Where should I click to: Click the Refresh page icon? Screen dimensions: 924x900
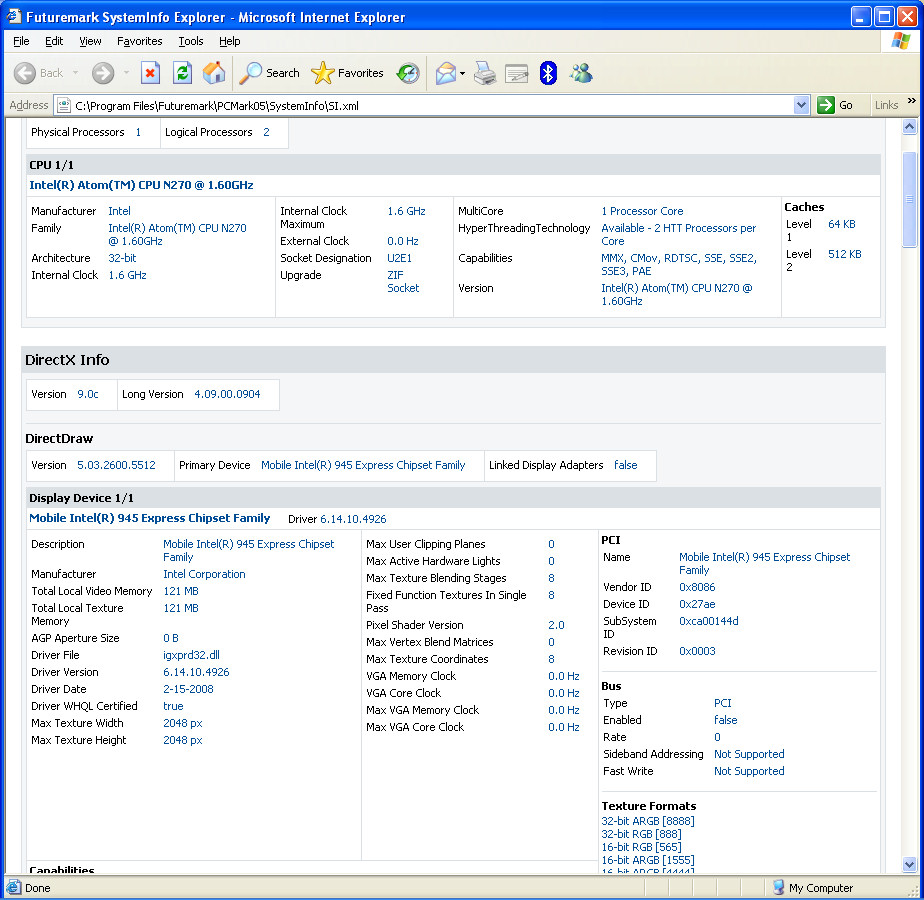tap(182, 73)
